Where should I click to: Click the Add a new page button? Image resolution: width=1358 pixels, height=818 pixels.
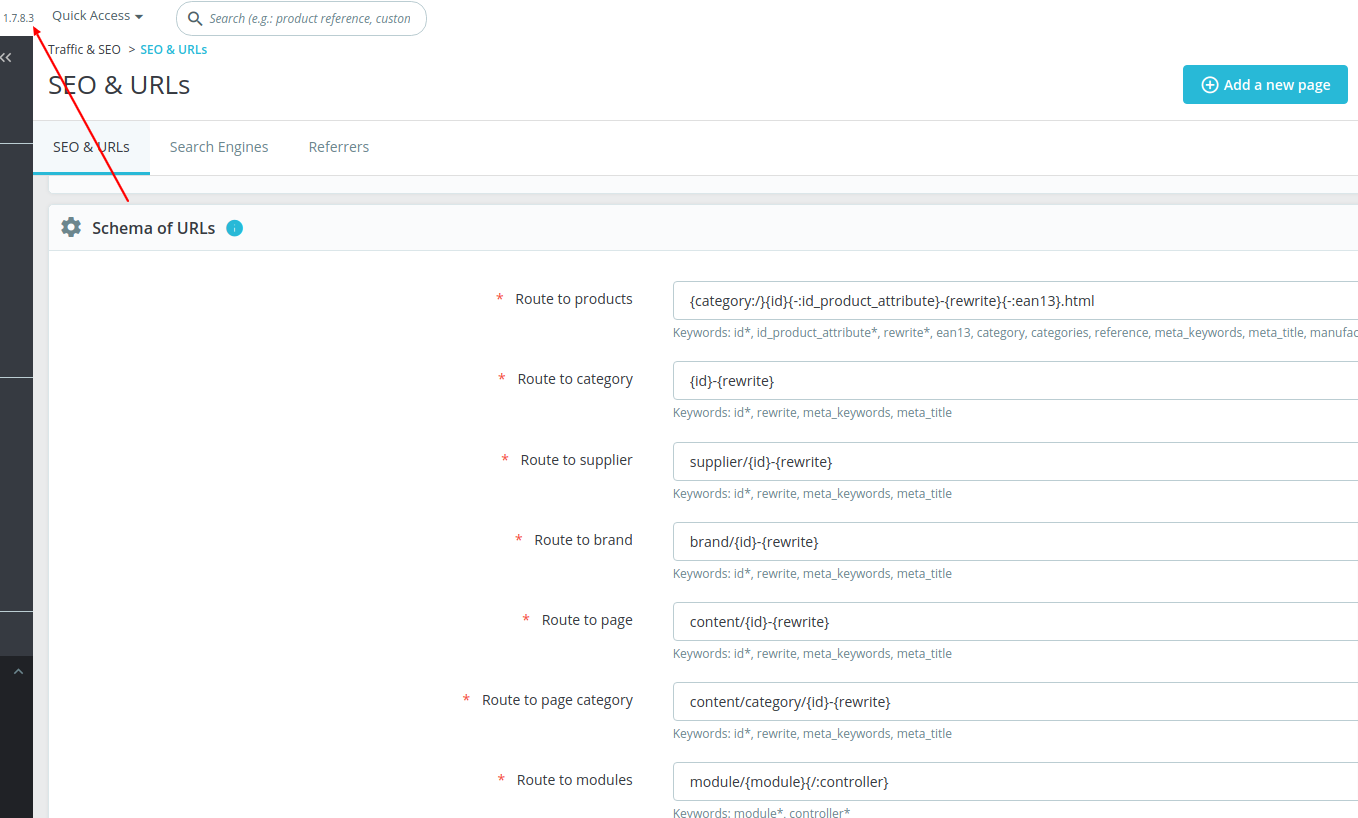1265,84
